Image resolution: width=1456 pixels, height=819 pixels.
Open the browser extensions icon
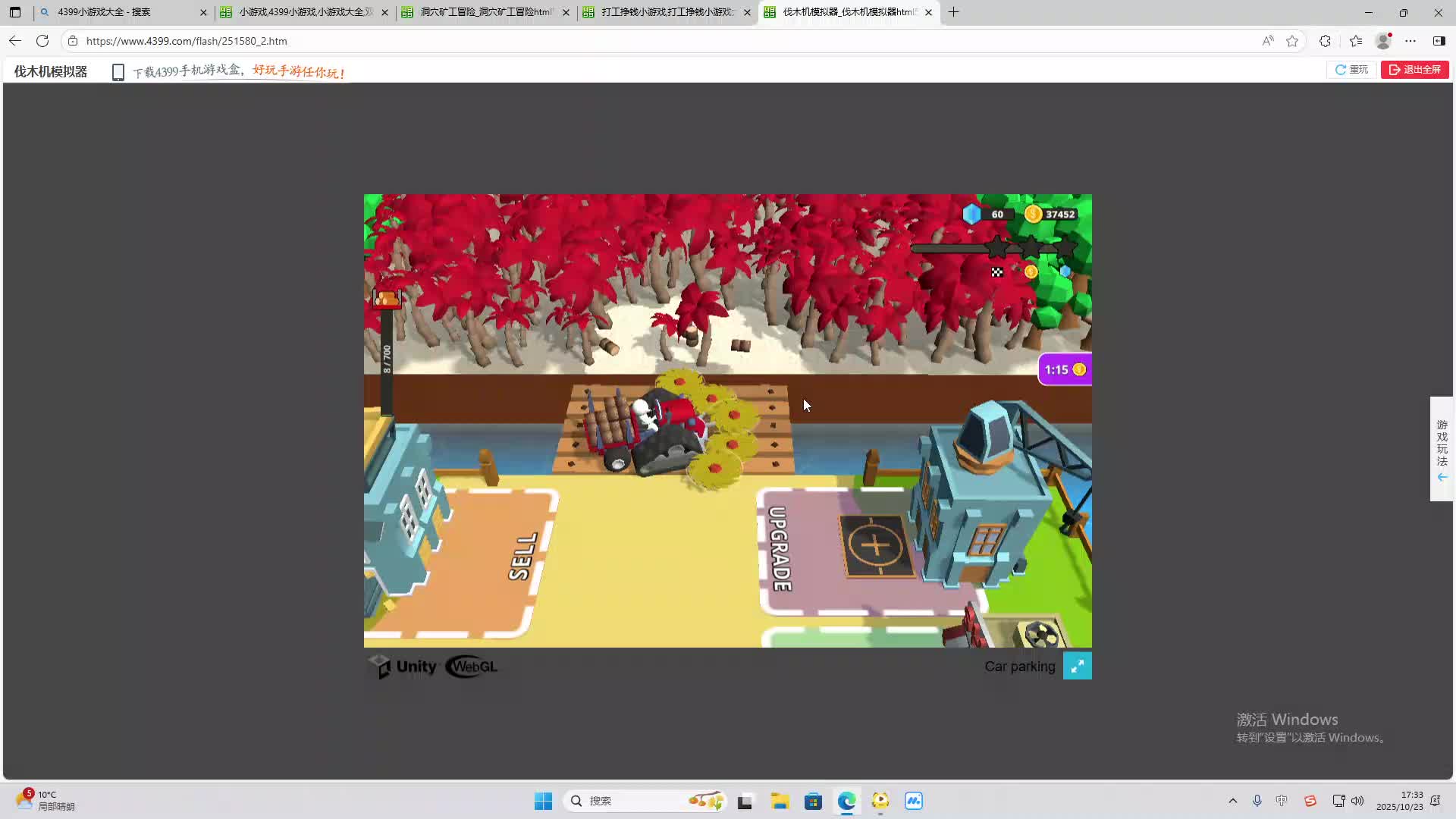pos(1325,41)
